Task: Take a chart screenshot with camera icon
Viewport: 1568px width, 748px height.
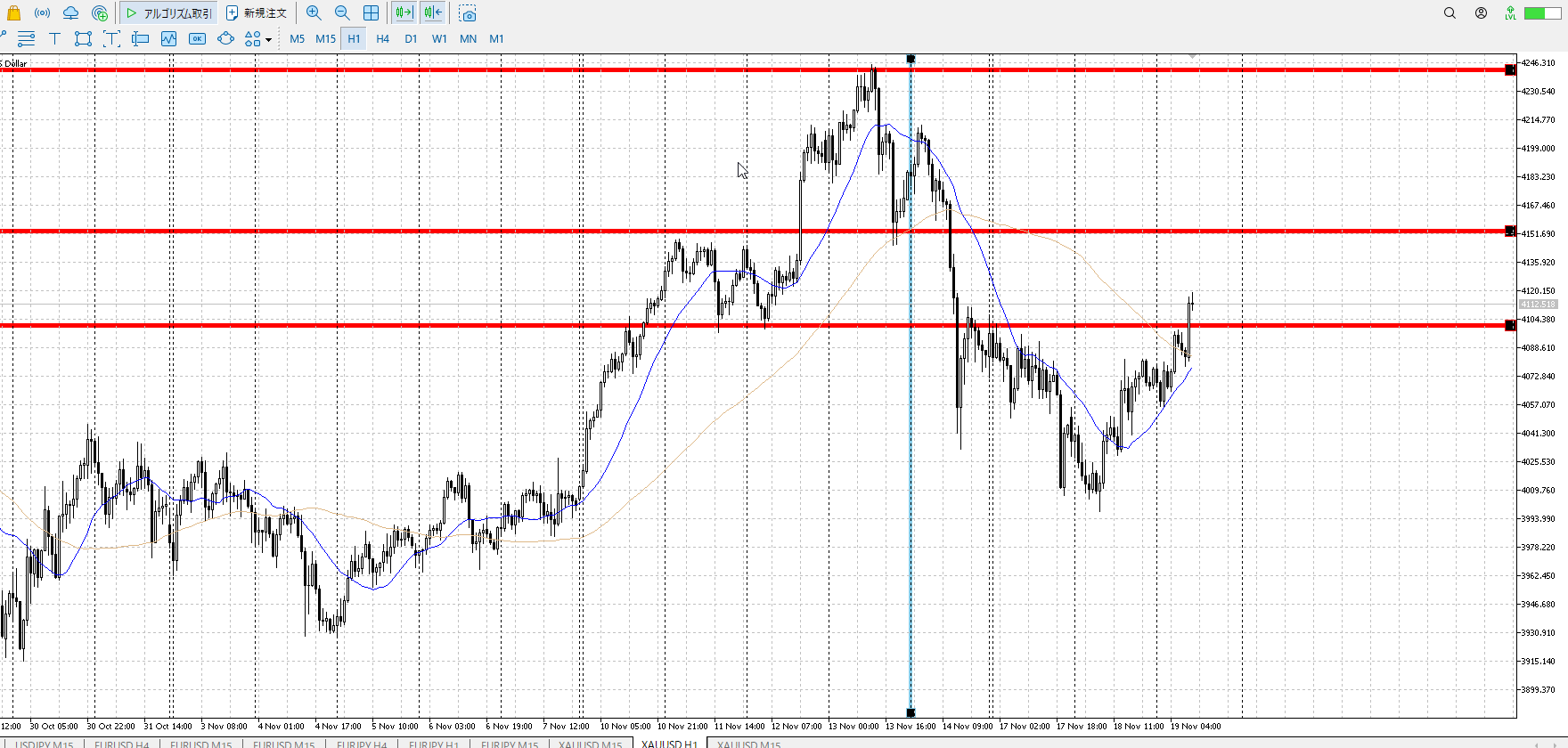Action: 468,13
